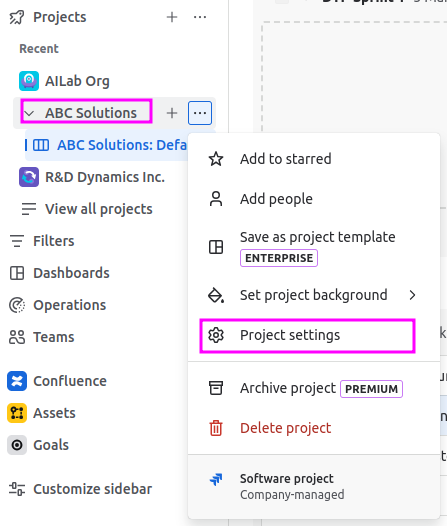447x526 pixels.
Task: Collapse the ABC Solutions project chevron
Action: tap(29, 113)
